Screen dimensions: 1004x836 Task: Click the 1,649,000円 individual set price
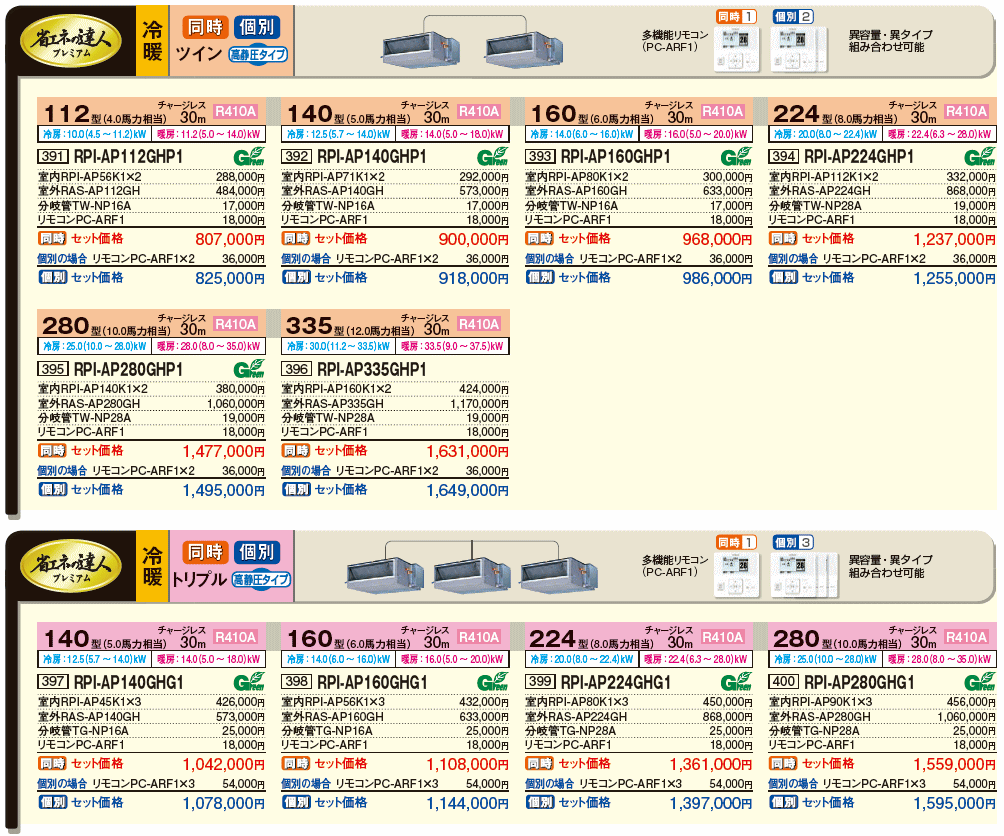(x=467, y=491)
